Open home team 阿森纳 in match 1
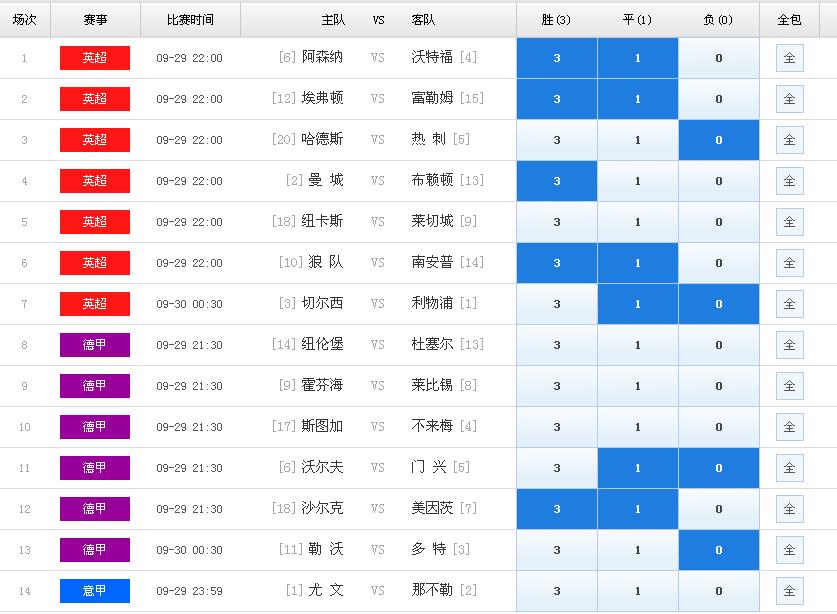 pos(322,57)
